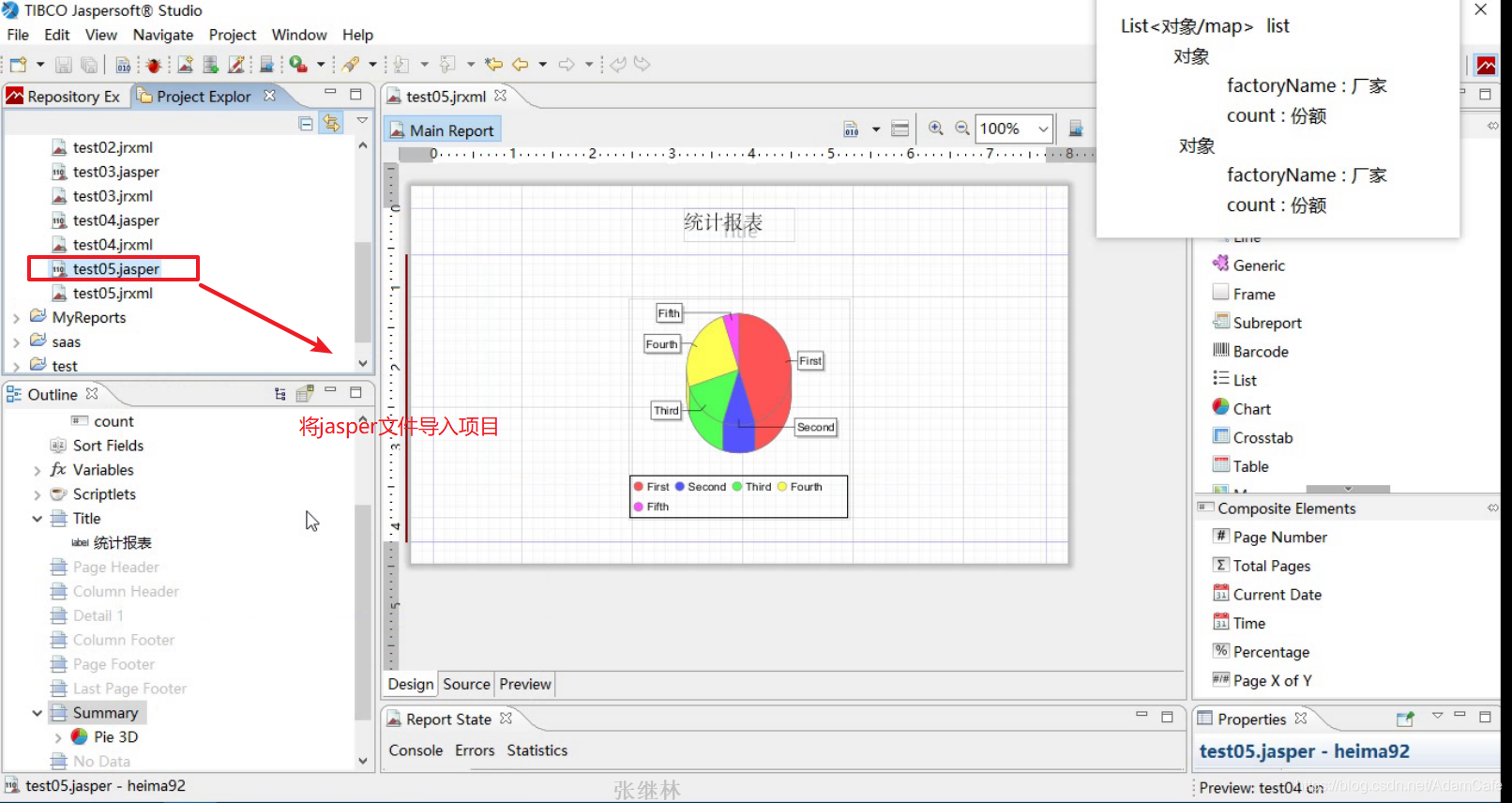The height and width of the screenshot is (803, 1512).
Task: Open the File menu
Action: click(18, 35)
